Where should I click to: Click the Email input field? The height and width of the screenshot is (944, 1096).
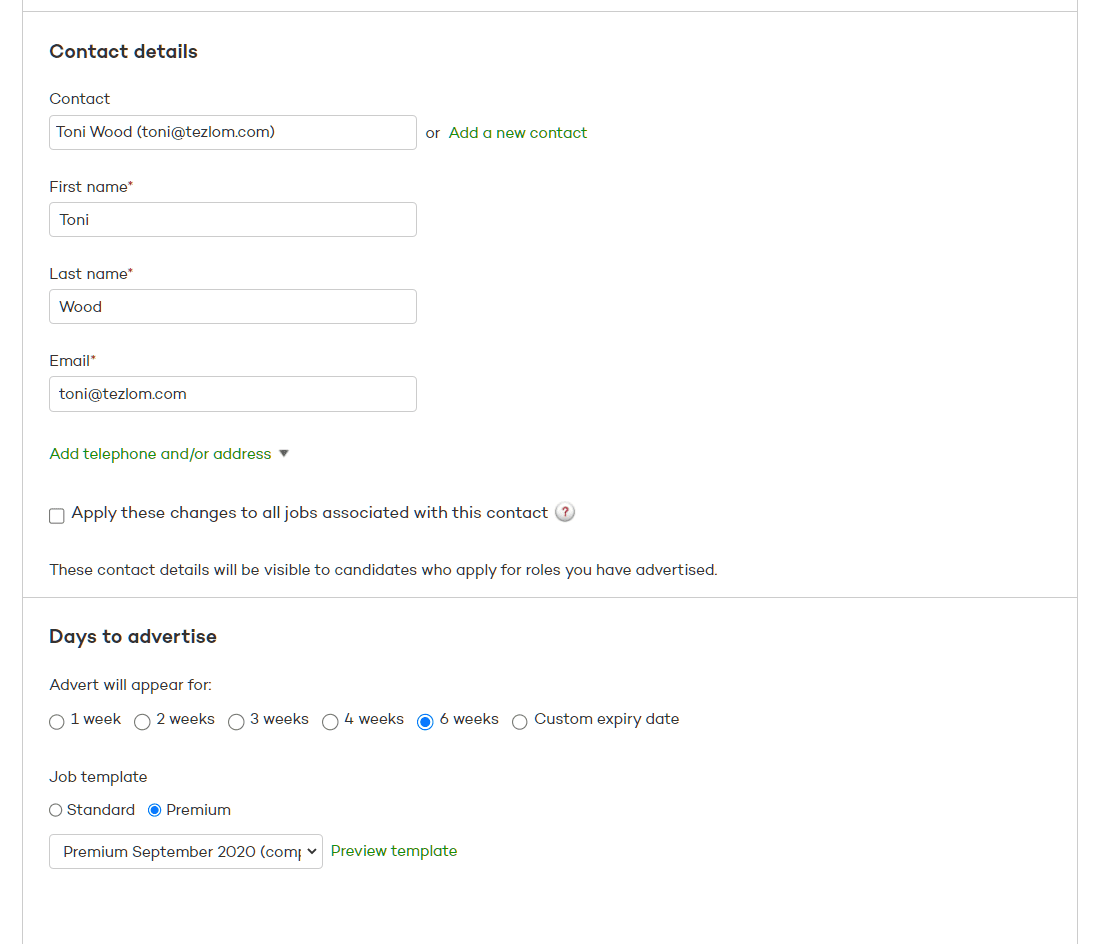232,394
